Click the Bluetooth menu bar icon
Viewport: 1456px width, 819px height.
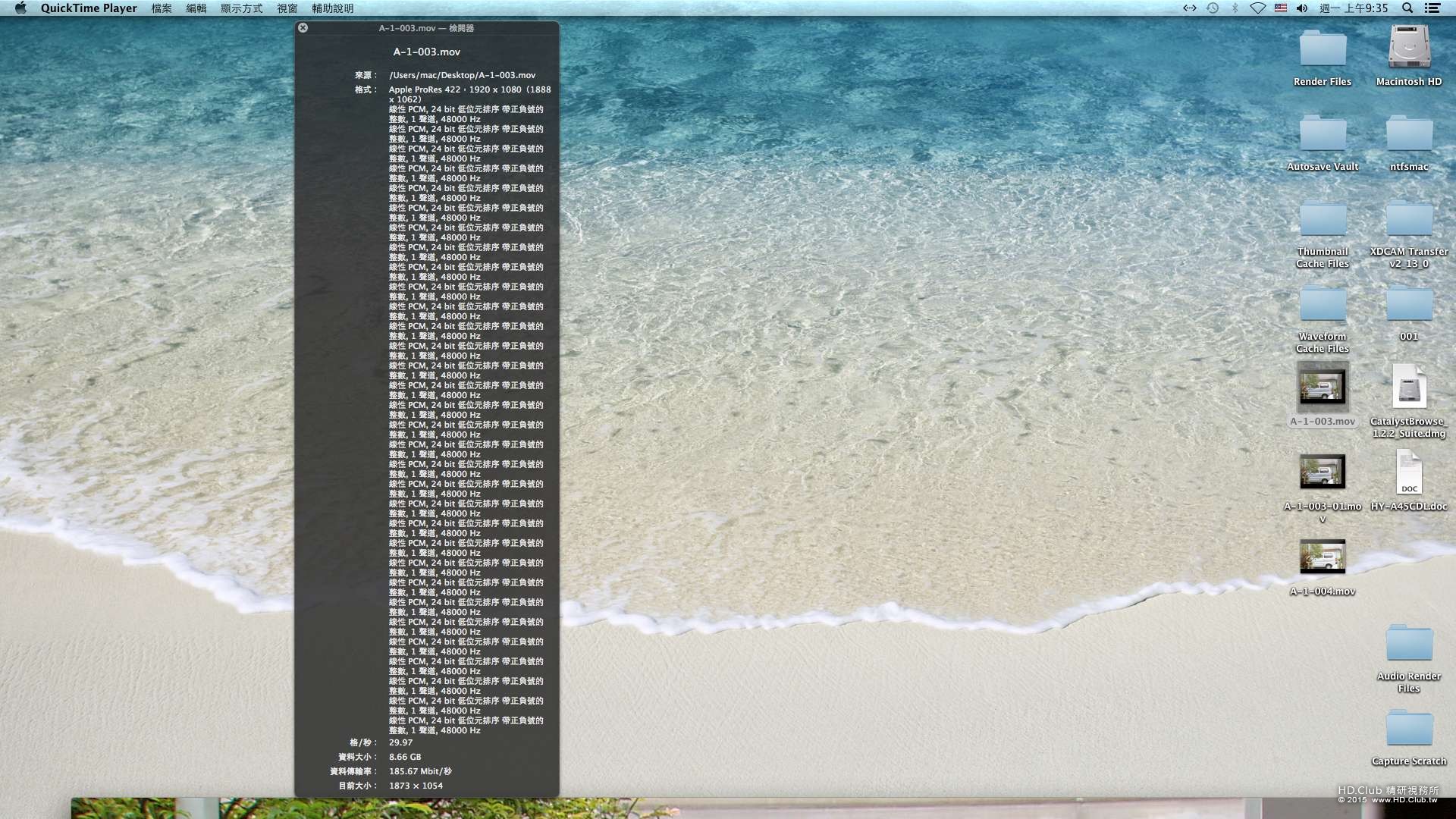[x=1235, y=8]
